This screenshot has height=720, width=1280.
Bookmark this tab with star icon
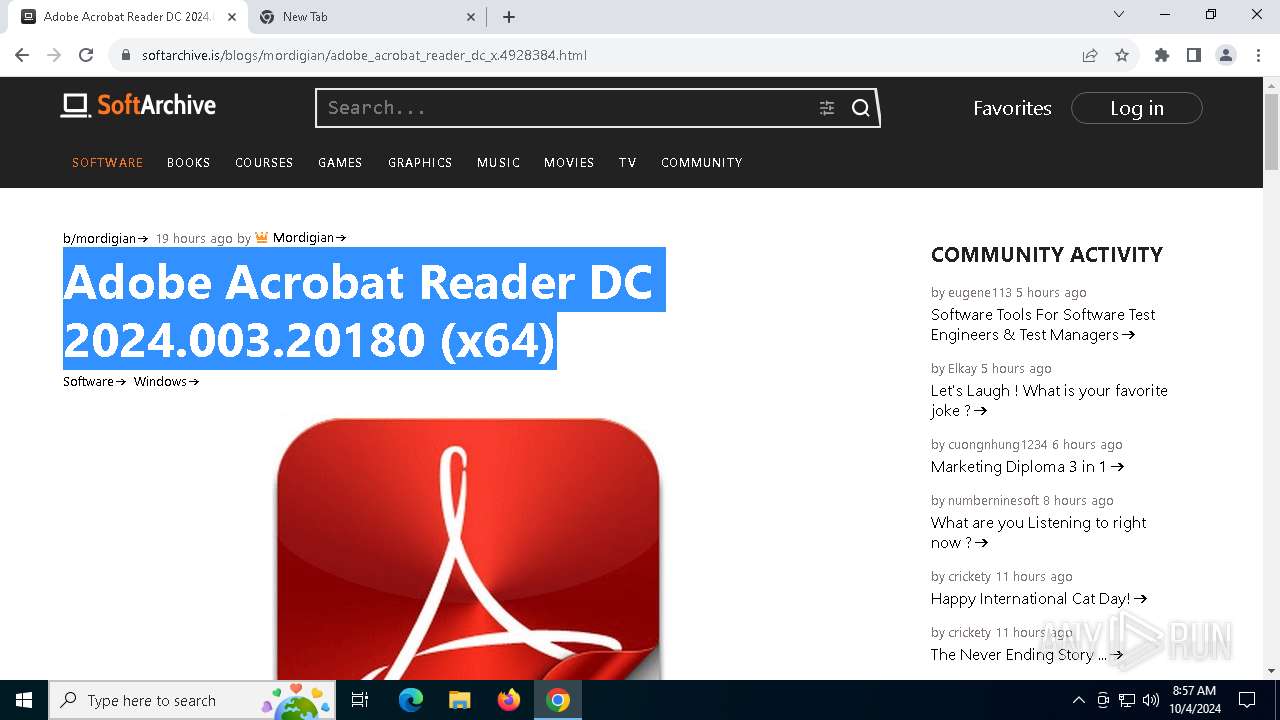coord(1122,55)
